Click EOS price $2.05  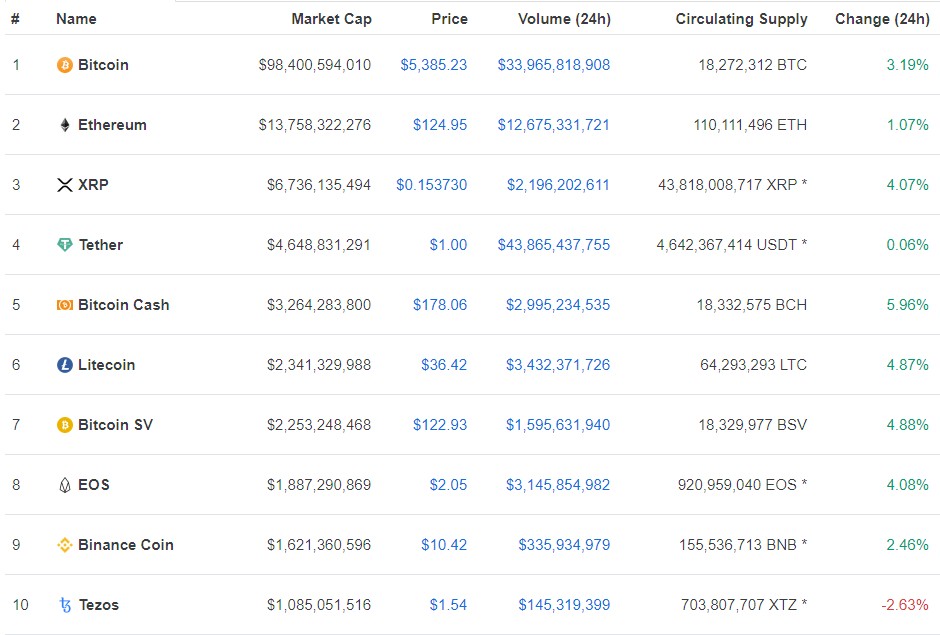(x=448, y=484)
